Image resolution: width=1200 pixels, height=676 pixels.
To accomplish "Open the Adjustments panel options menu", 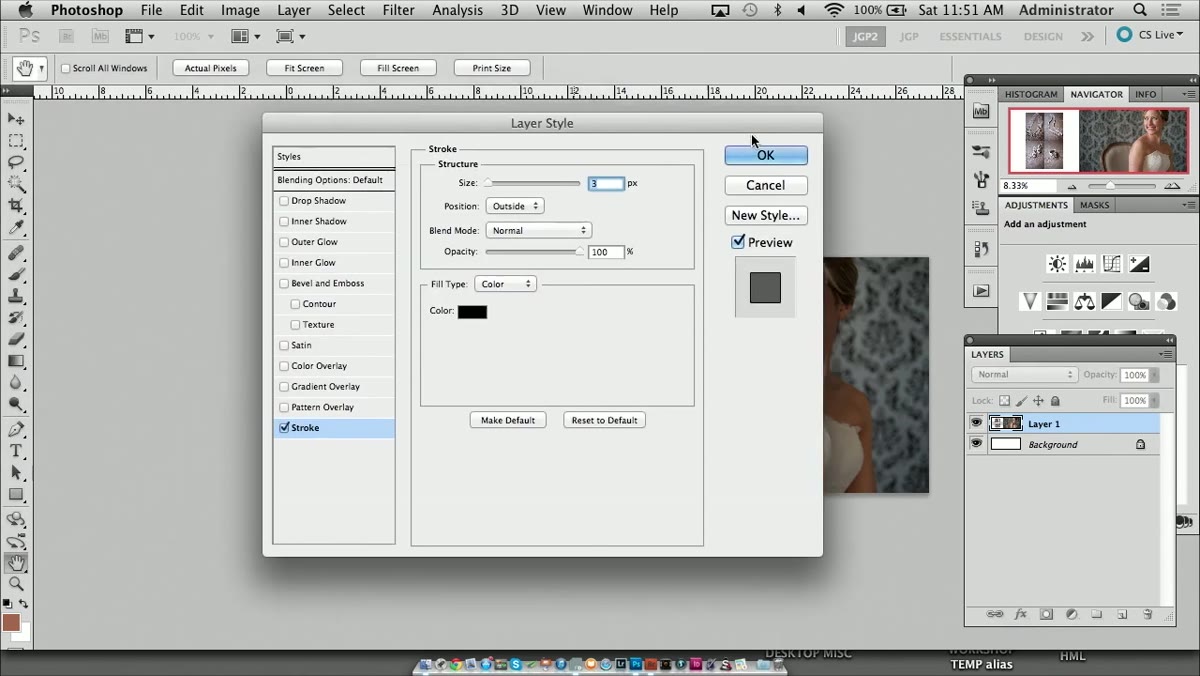I will point(1189,205).
